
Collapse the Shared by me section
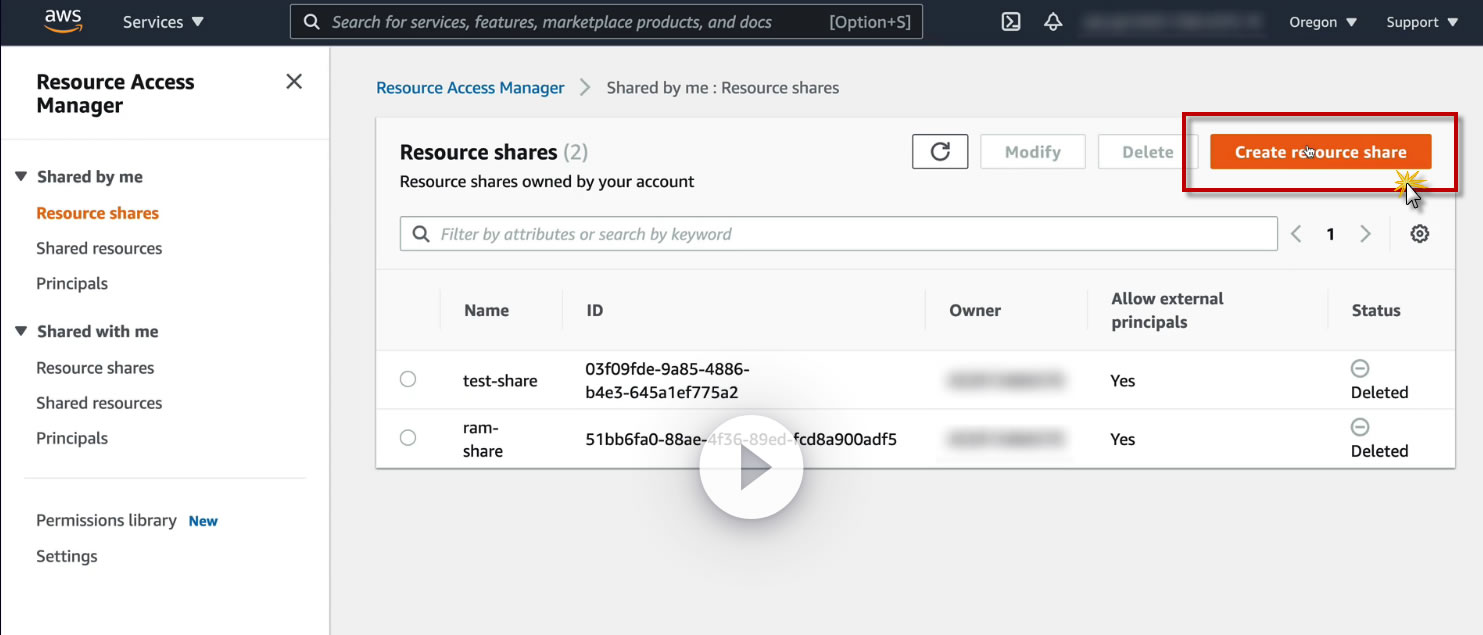pos(21,177)
